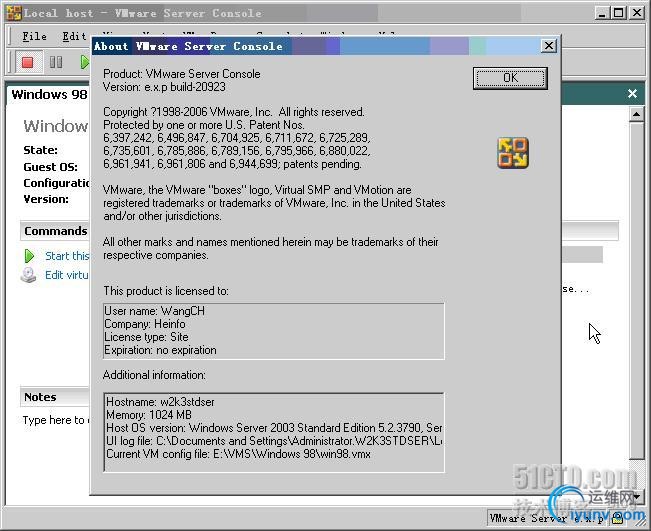The width and height of the screenshot is (651, 531).
Task: Select the UI log file line
Action: click(x=274, y=440)
